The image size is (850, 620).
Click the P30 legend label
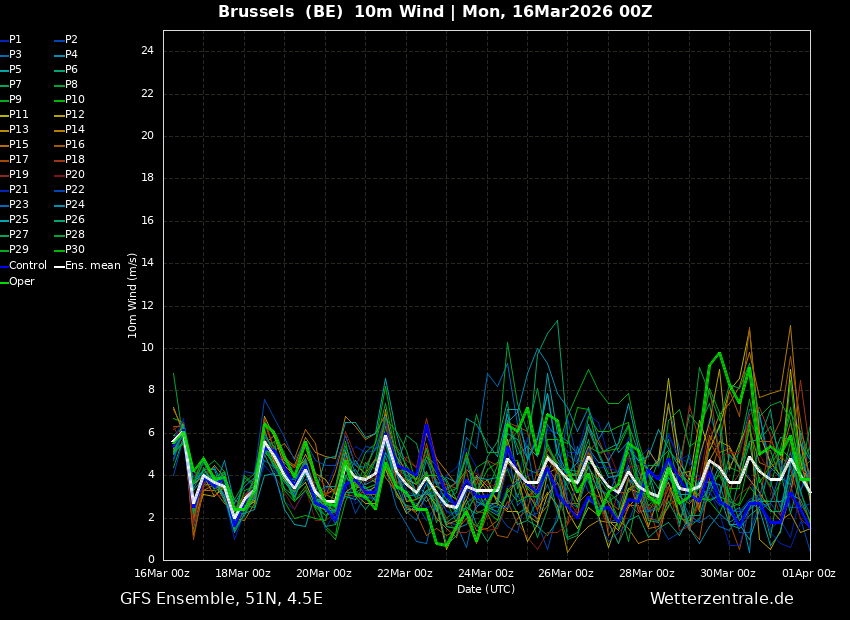click(x=75, y=250)
